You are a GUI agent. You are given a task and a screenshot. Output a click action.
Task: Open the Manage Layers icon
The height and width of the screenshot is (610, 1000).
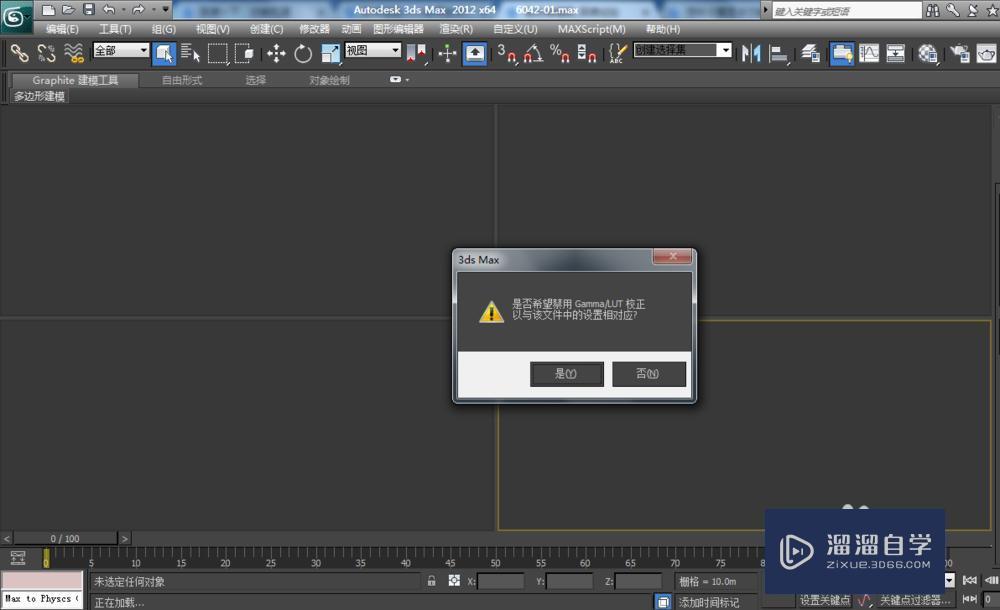tap(811, 54)
